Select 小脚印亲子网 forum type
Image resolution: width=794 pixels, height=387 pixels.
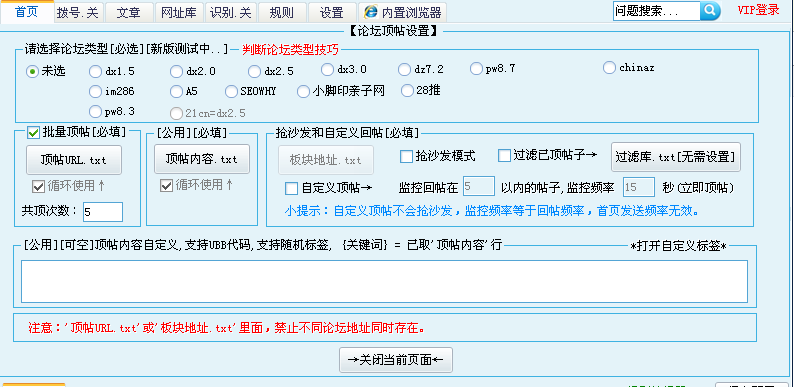point(303,92)
